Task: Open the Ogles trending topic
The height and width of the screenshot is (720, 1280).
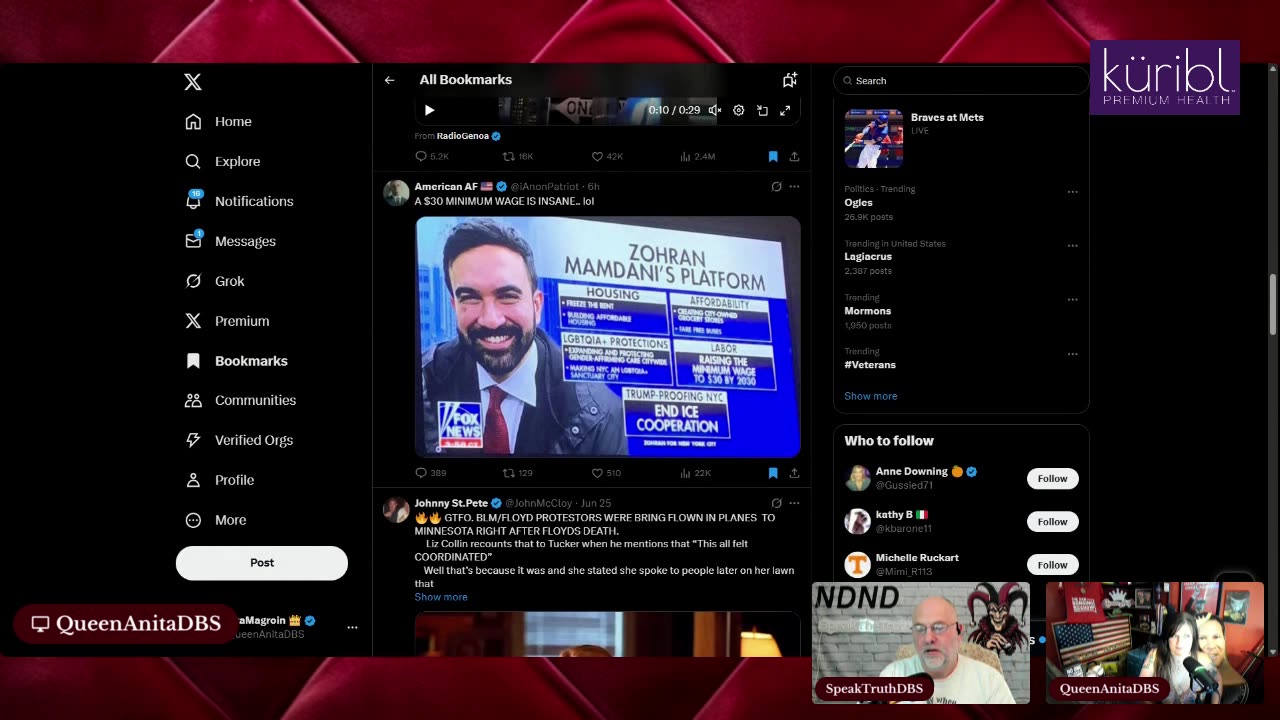Action: pos(858,203)
